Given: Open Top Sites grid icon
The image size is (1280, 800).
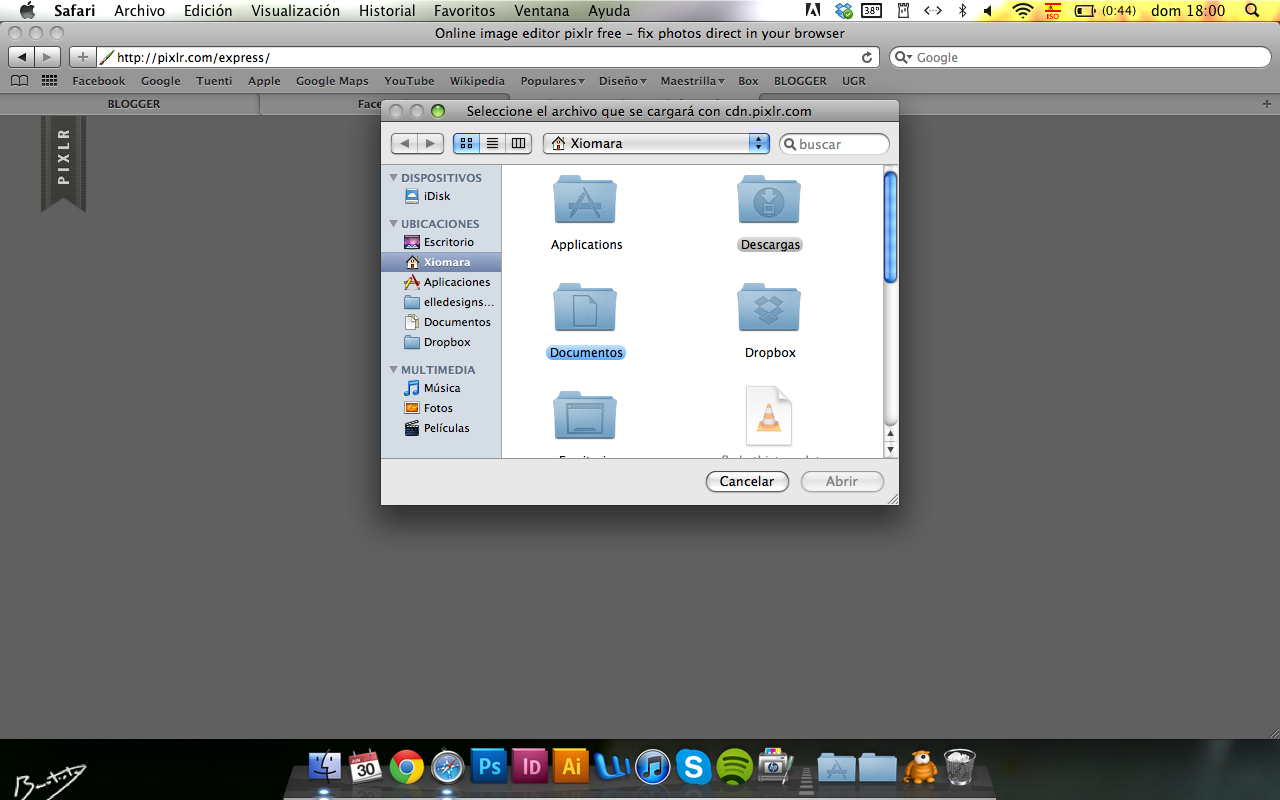Looking at the screenshot, I should pos(49,81).
